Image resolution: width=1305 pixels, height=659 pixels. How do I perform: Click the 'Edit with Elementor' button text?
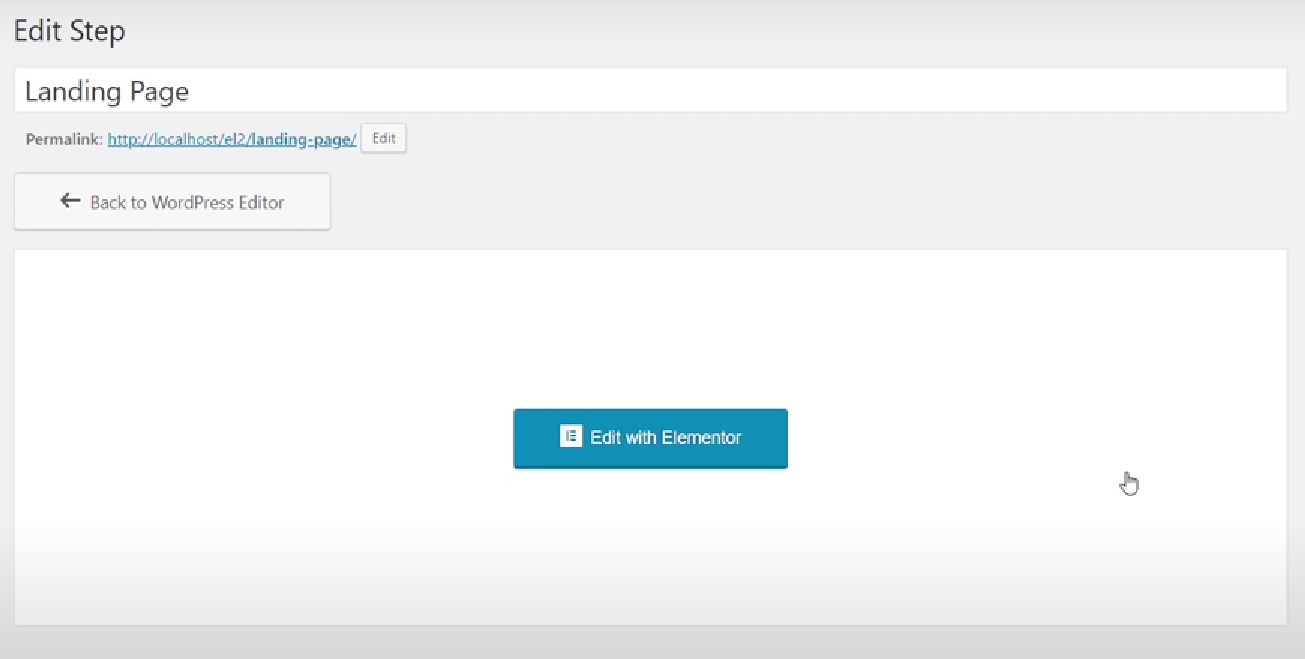pos(665,437)
